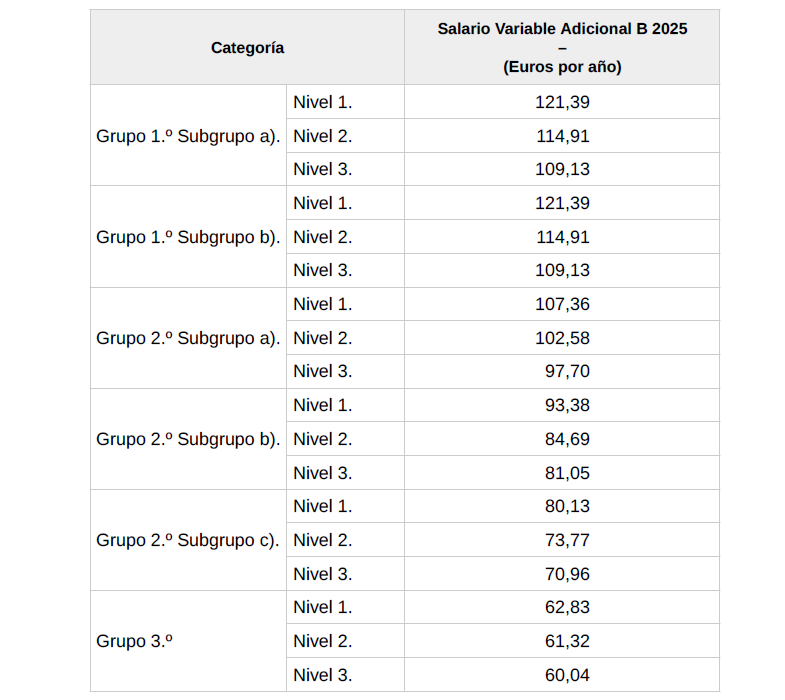
Task: Click the 81,05 salary value
Action: [x=567, y=473]
